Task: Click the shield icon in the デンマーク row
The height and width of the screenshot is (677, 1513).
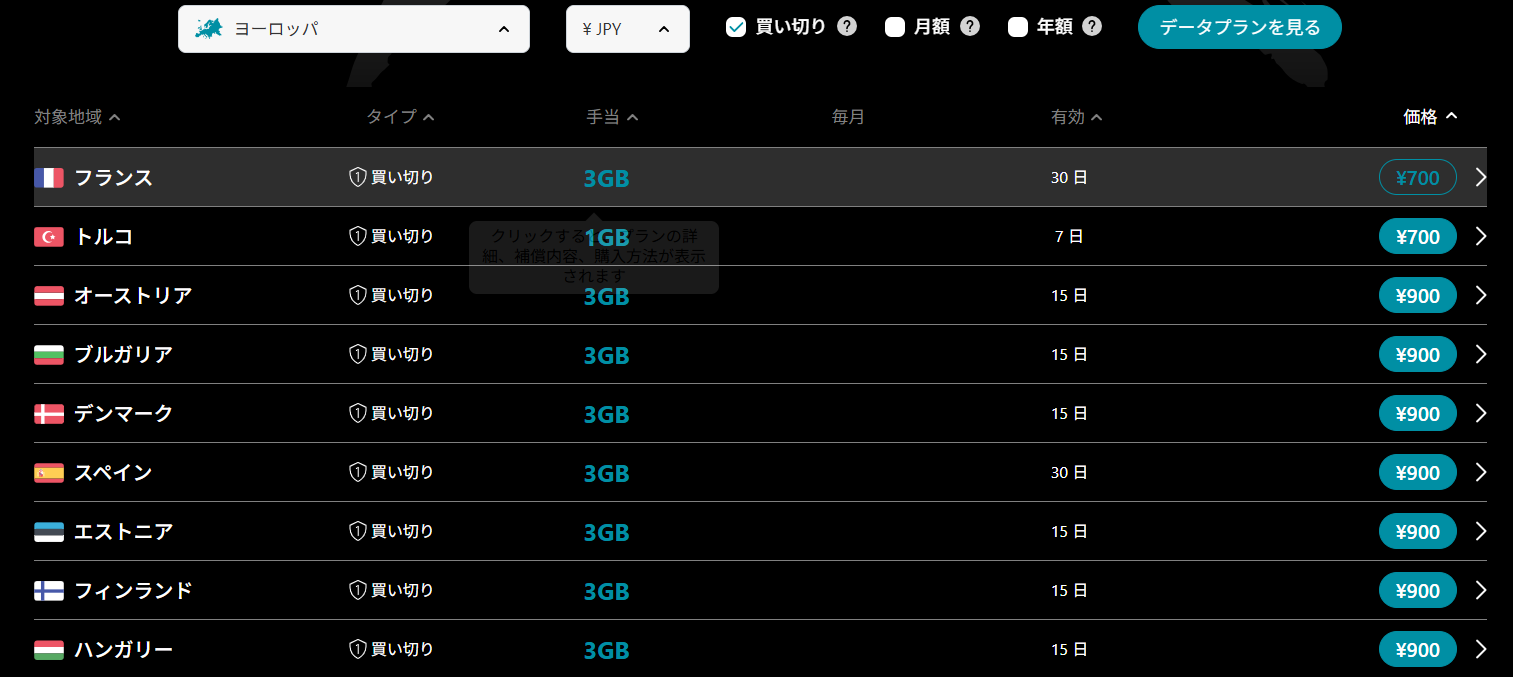Action: (357, 413)
